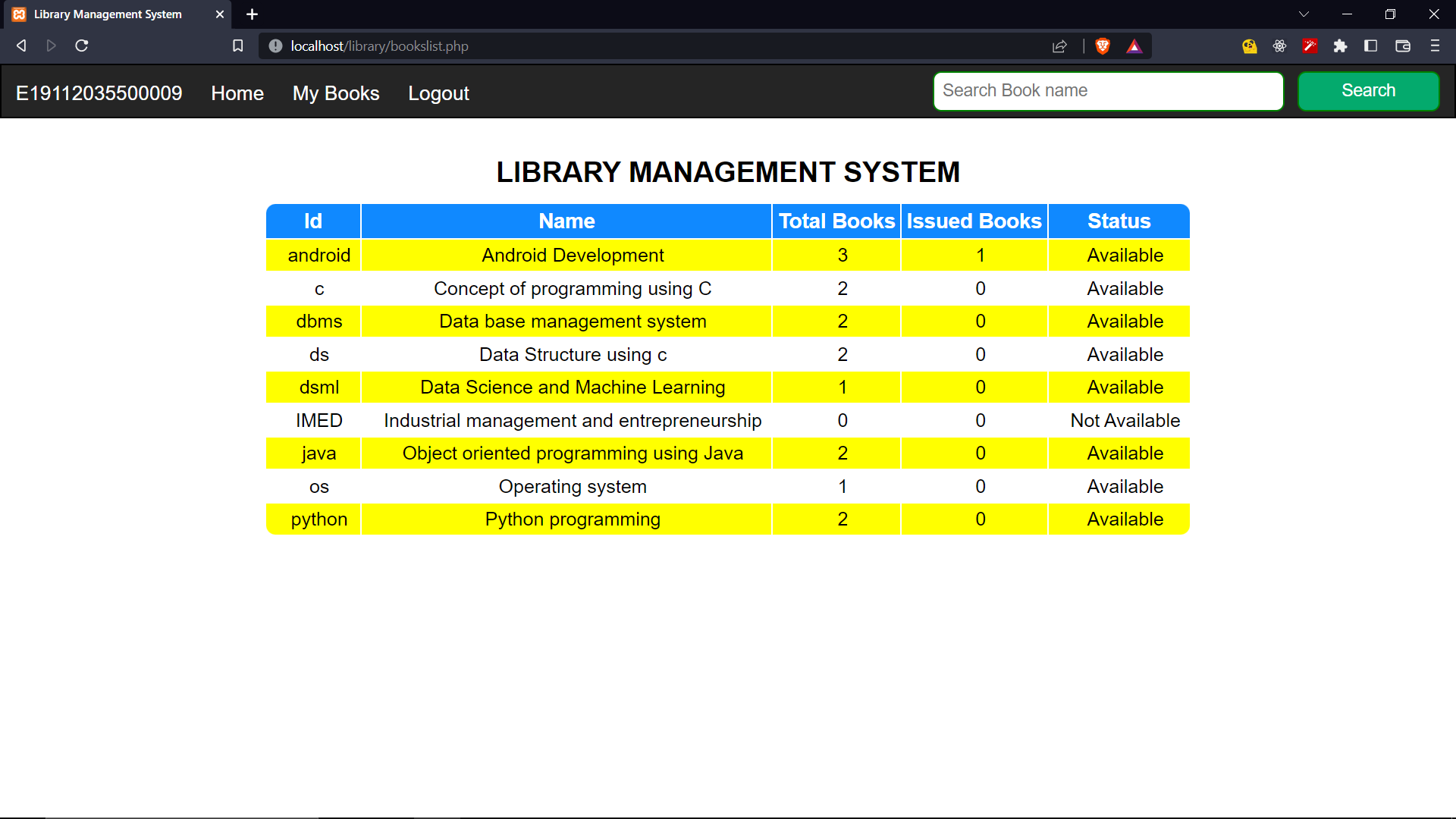Expand the site info icon in address bar
This screenshot has width=1456, height=819.
[x=273, y=45]
